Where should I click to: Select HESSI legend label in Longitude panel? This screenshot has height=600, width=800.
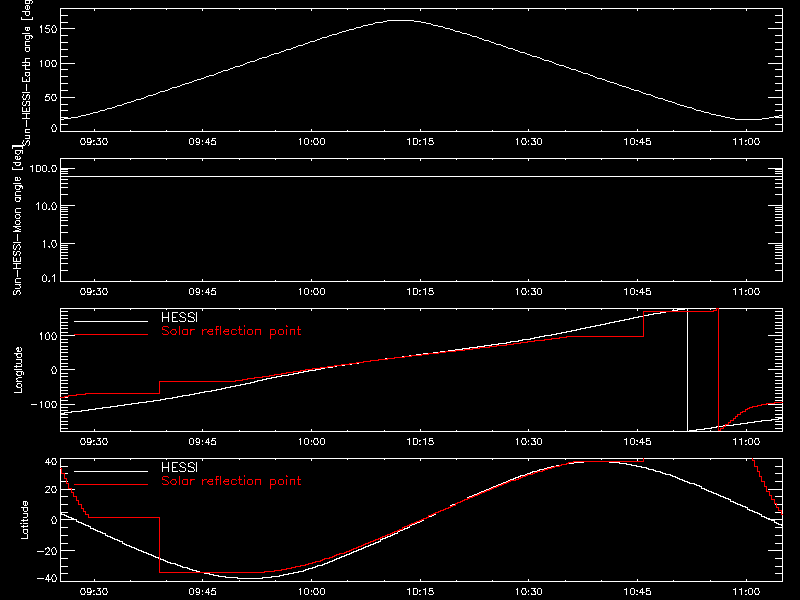(x=179, y=317)
